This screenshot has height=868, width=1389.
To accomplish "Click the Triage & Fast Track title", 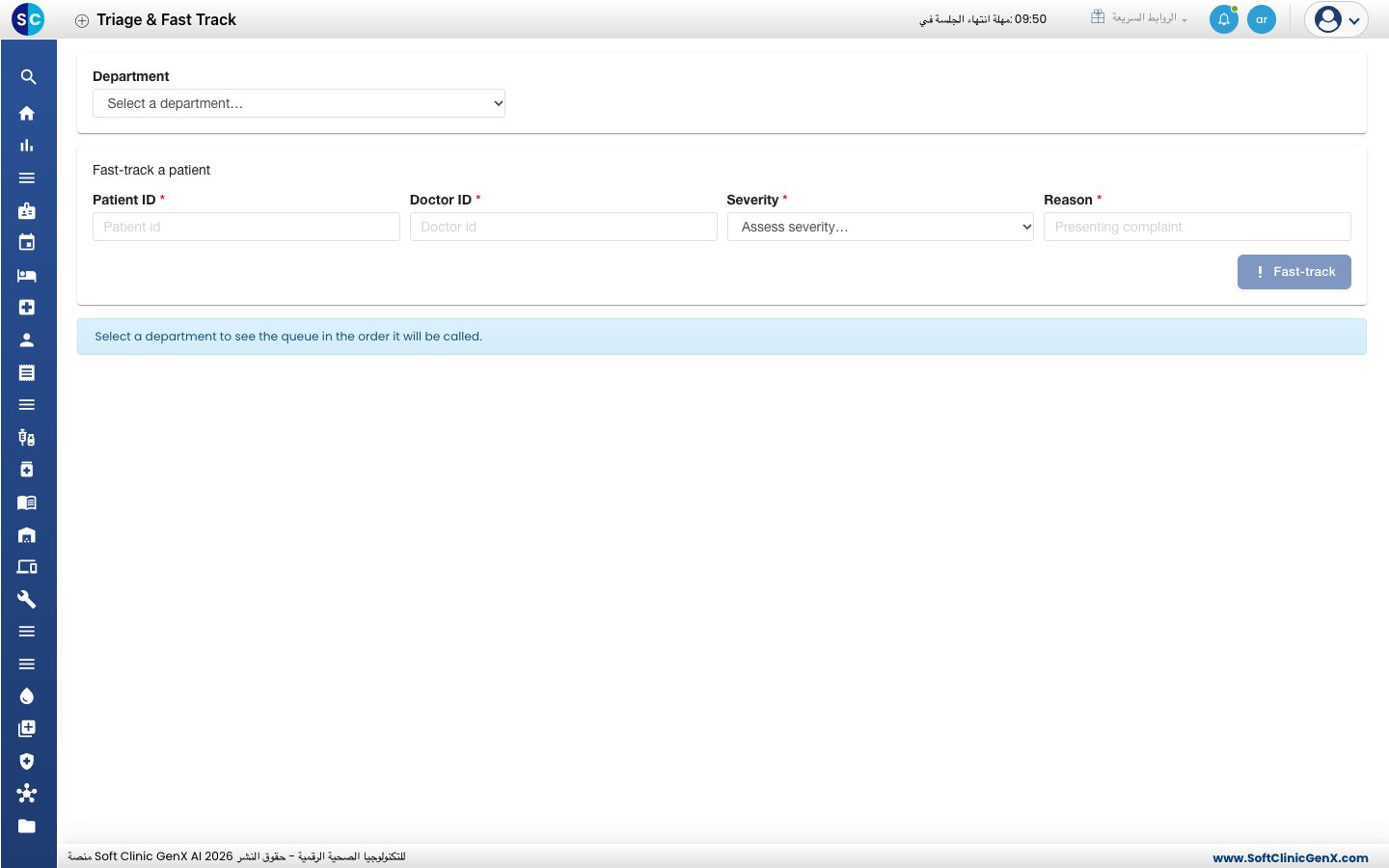I will tap(166, 19).
